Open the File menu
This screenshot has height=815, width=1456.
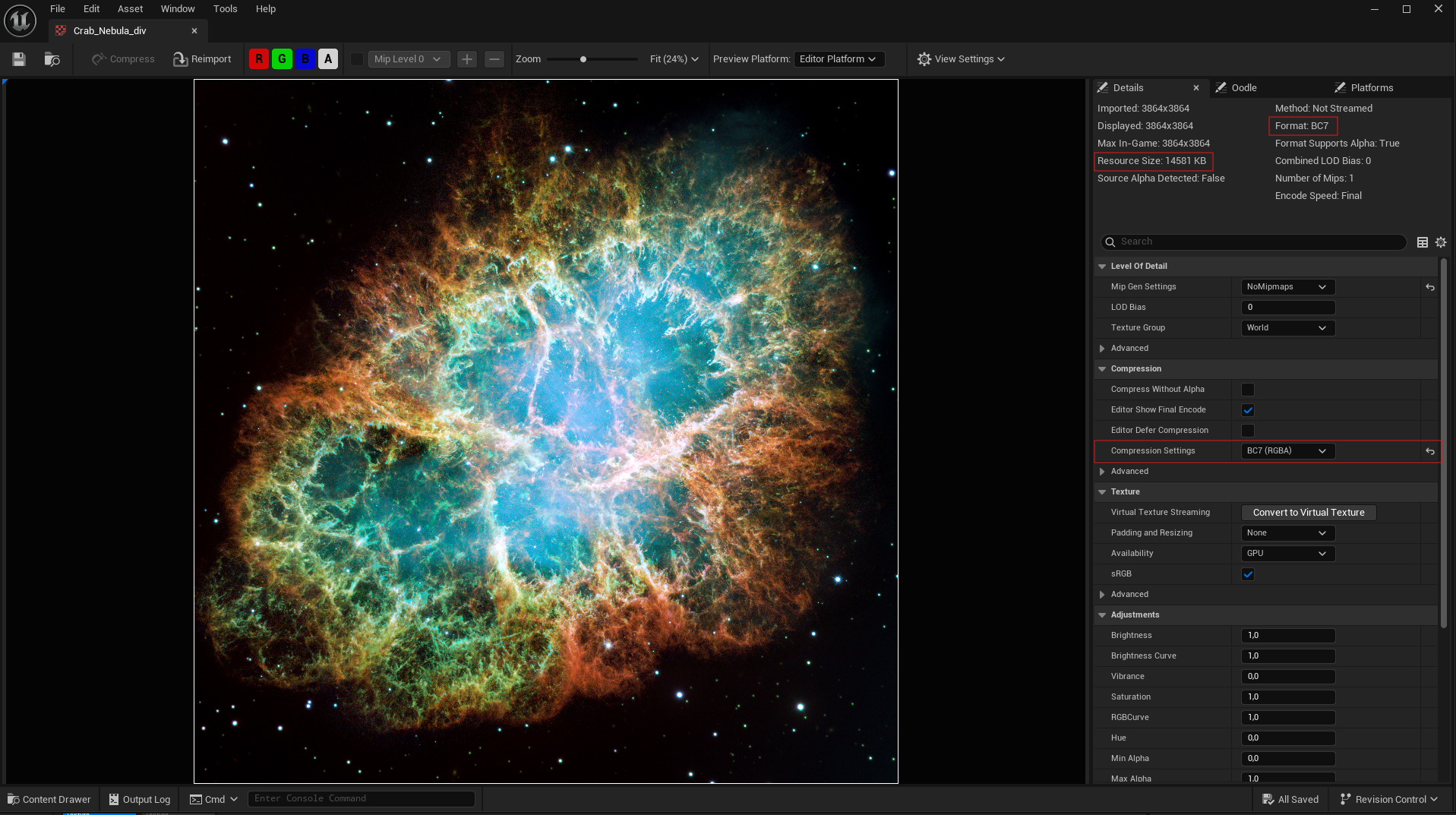pyautogui.click(x=58, y=9)
